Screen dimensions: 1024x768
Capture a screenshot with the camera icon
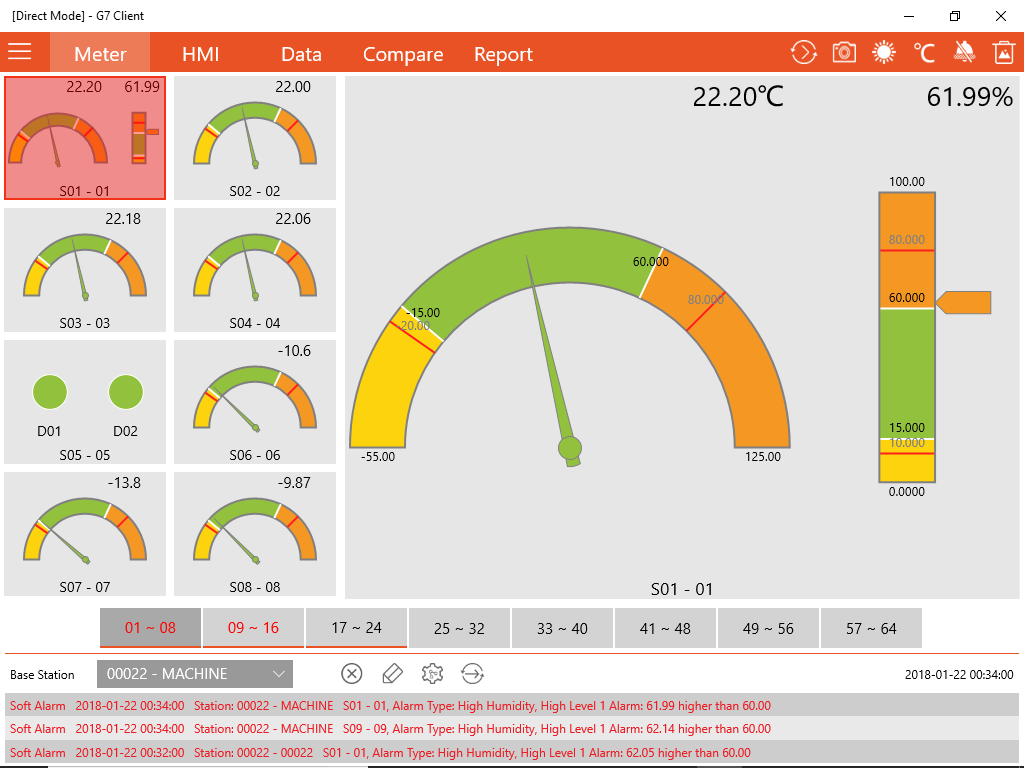tap(844, 52)
